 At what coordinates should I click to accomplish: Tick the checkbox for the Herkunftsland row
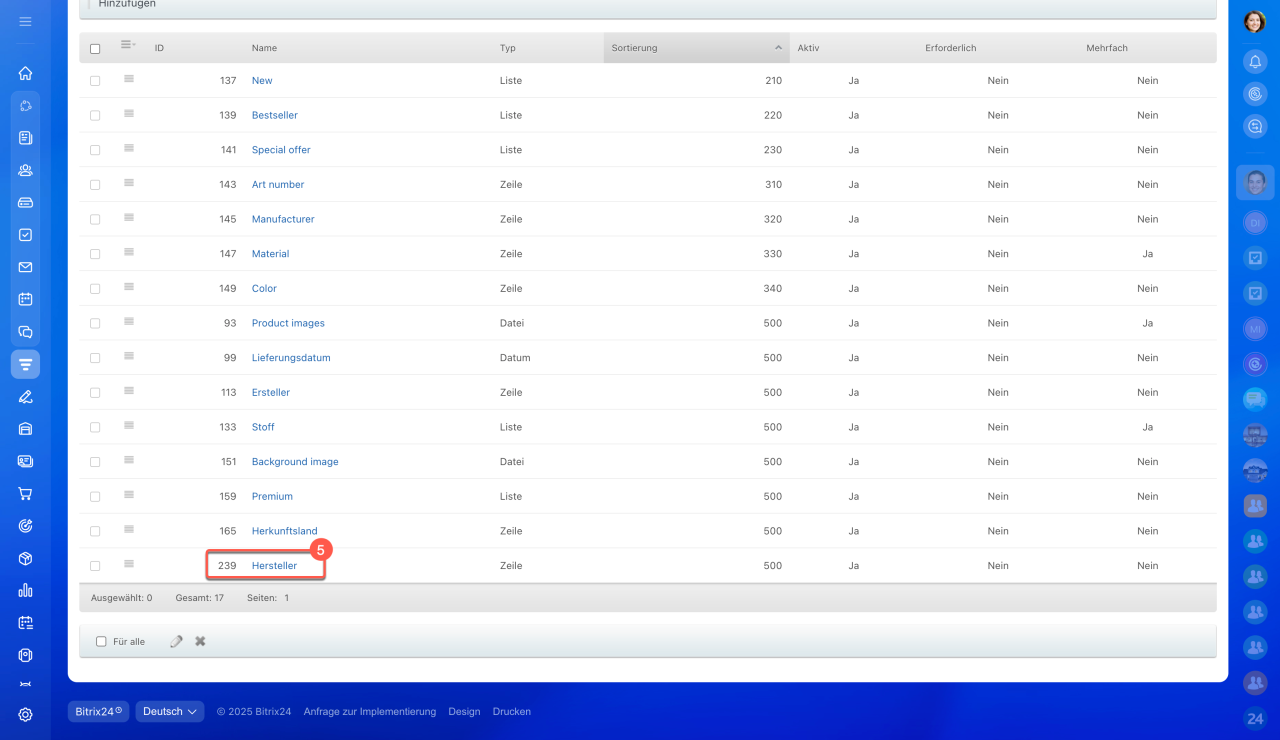click(95, 531)
